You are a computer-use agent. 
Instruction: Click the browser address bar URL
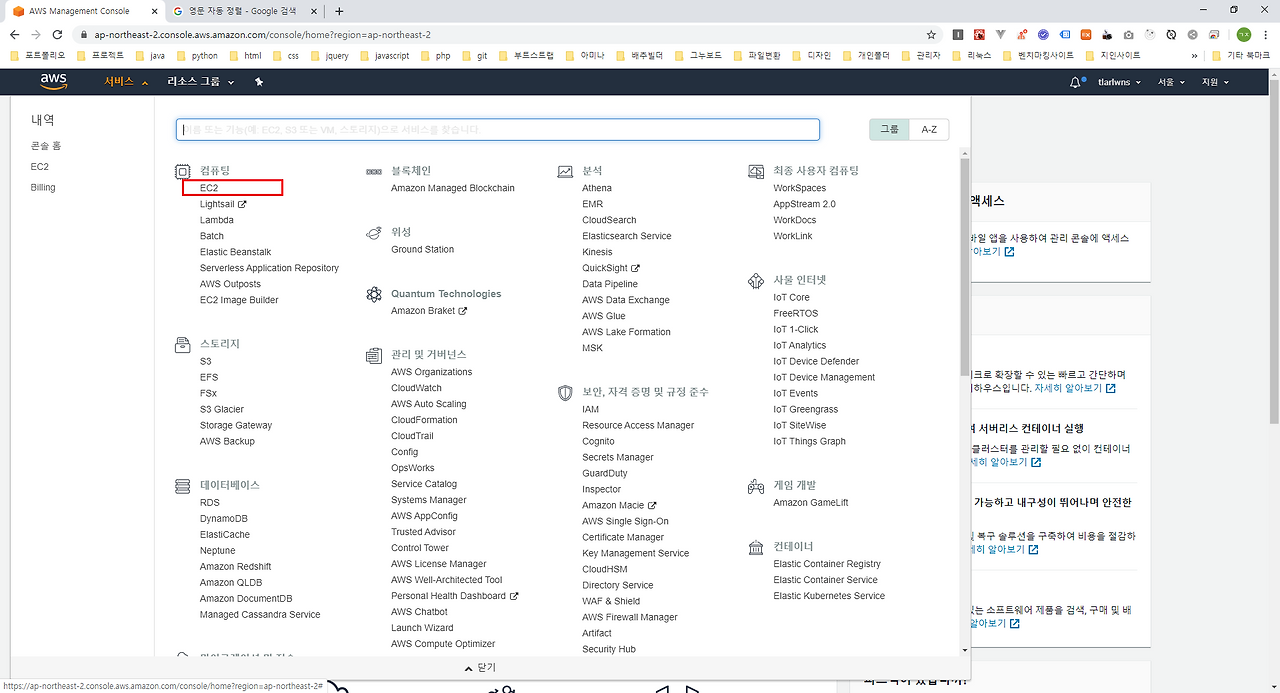(x=263, y=34)
